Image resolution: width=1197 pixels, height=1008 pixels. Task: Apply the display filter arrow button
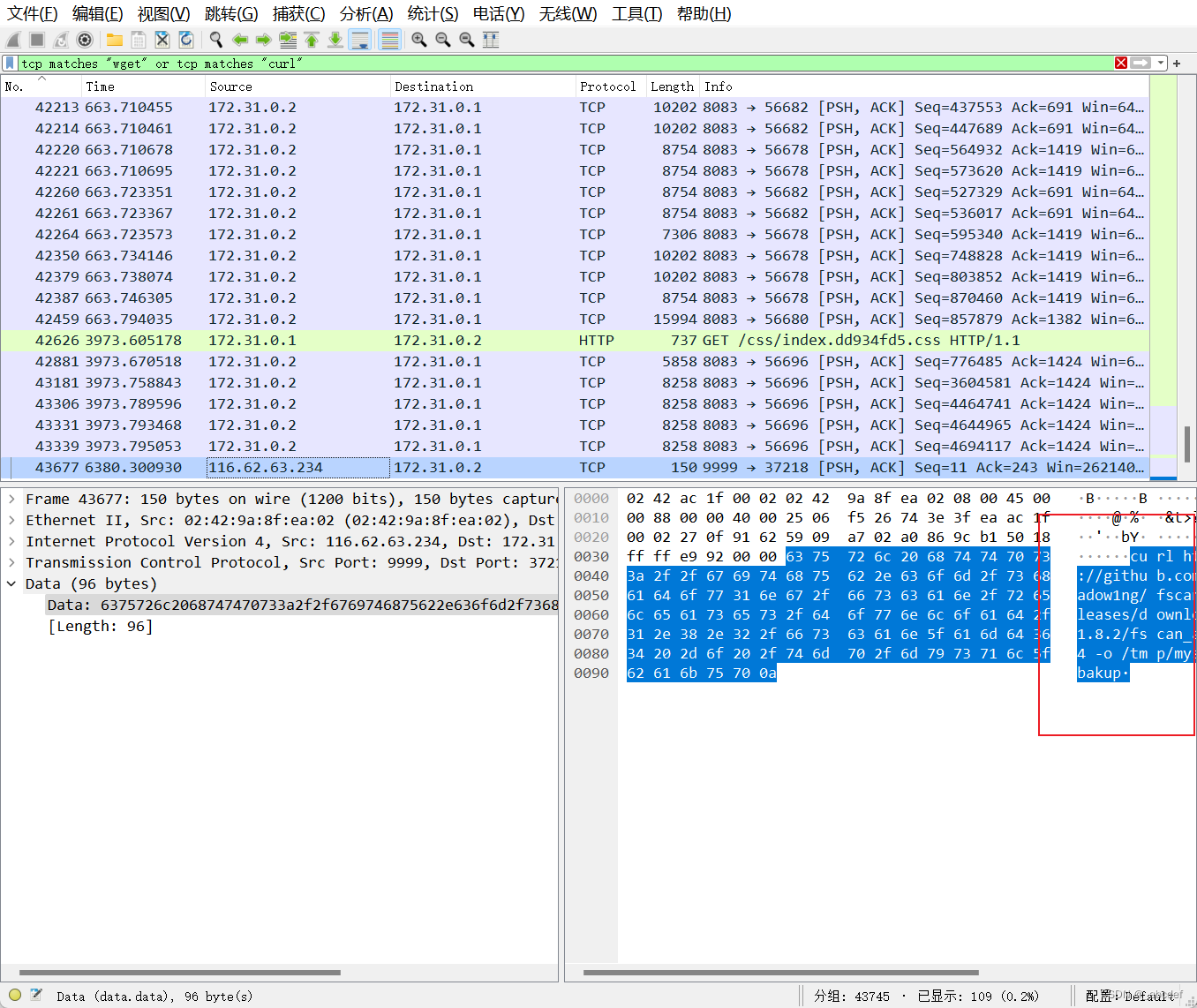tap(1141, 63)
